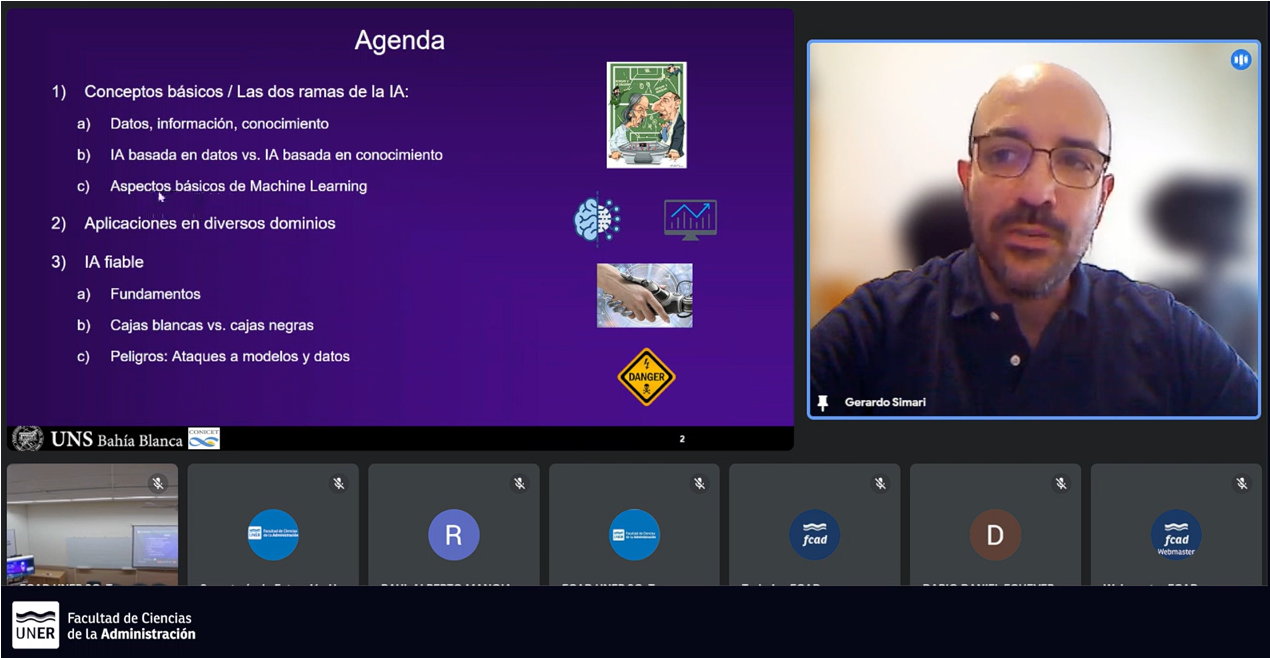Click the UNS seal emblem in slide footer

coord(27,438)
